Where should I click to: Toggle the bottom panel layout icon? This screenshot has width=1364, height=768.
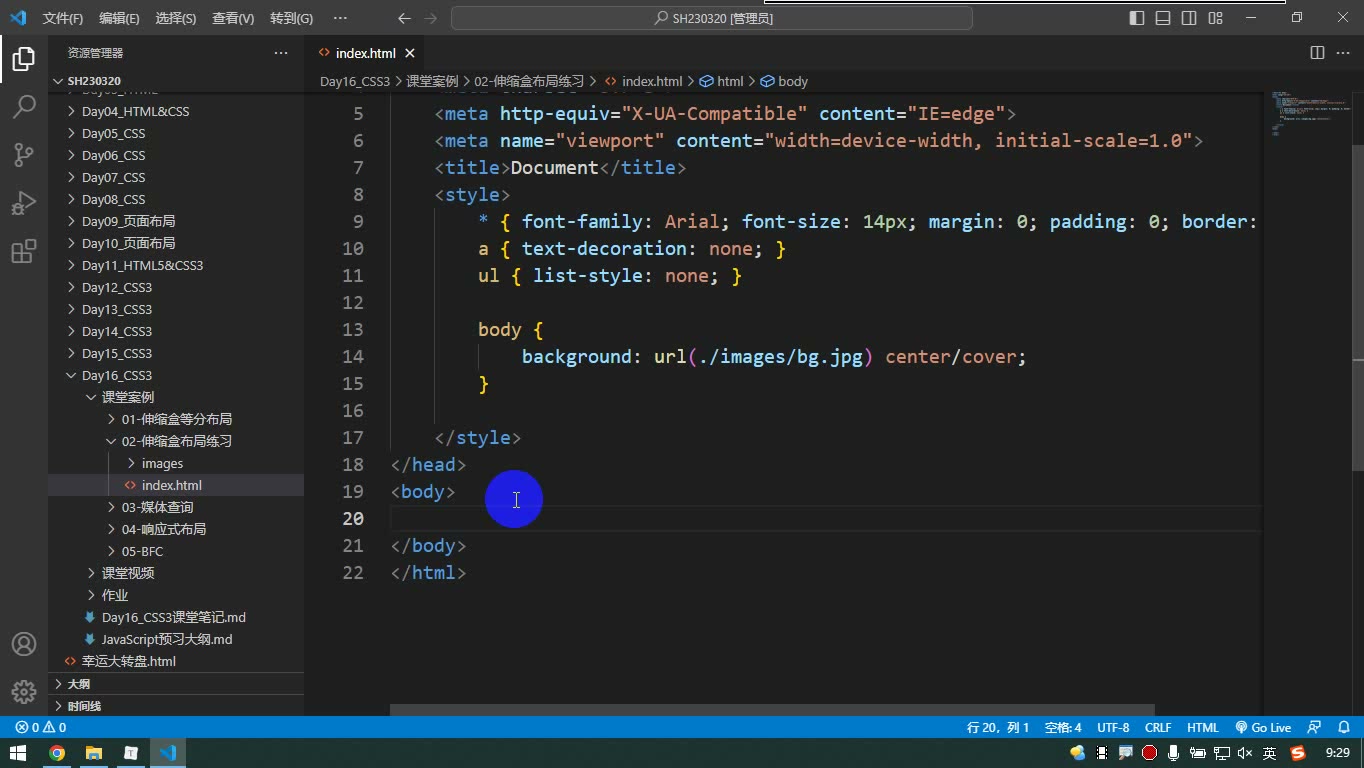click(1163, 18)
